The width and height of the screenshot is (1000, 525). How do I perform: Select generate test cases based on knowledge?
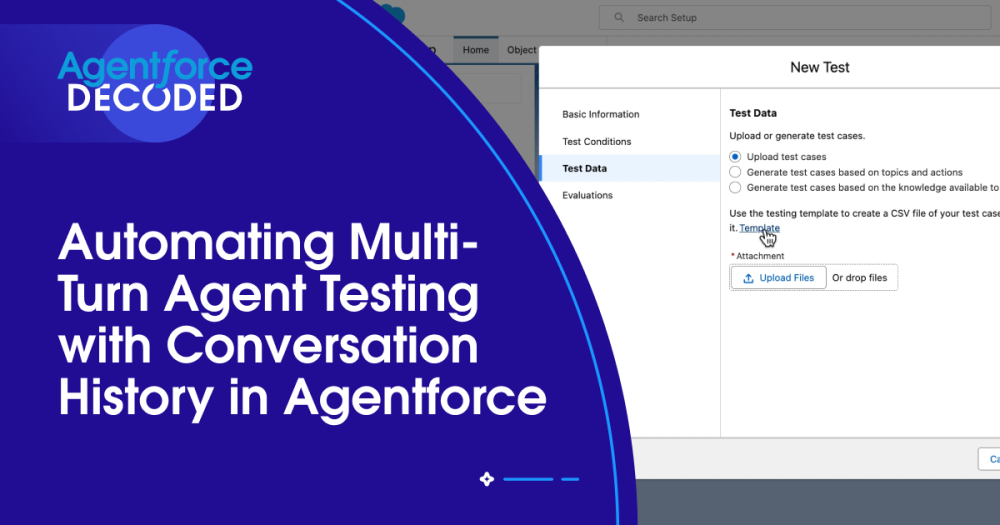pyautogui.click(x=736, y=187)
